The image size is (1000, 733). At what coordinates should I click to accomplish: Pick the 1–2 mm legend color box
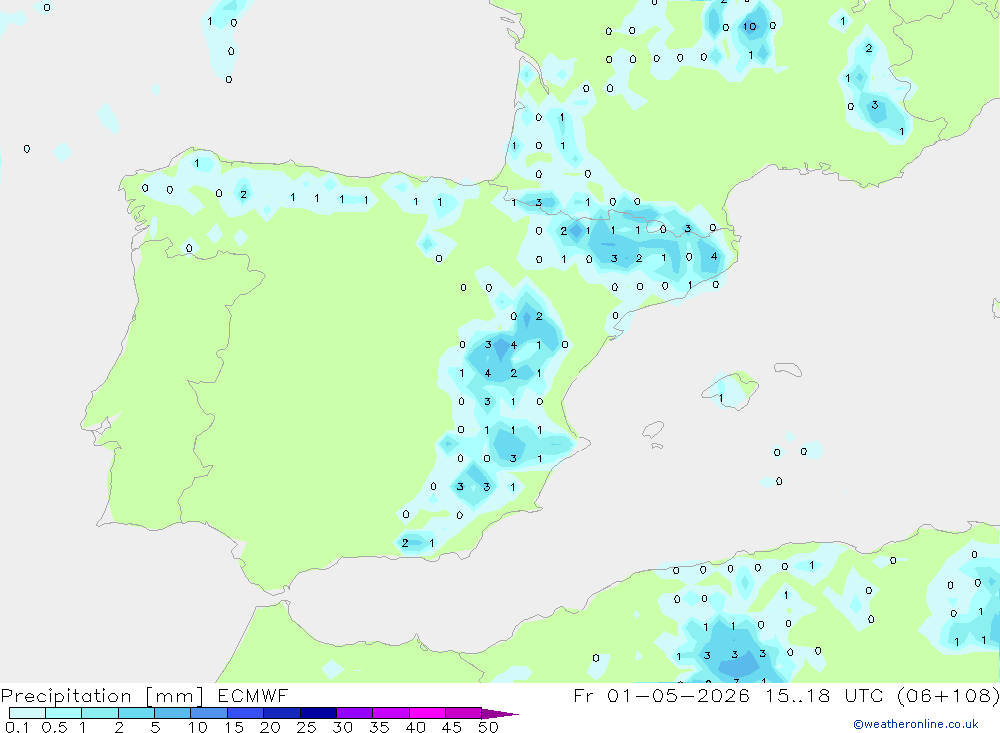click(100, 713)
